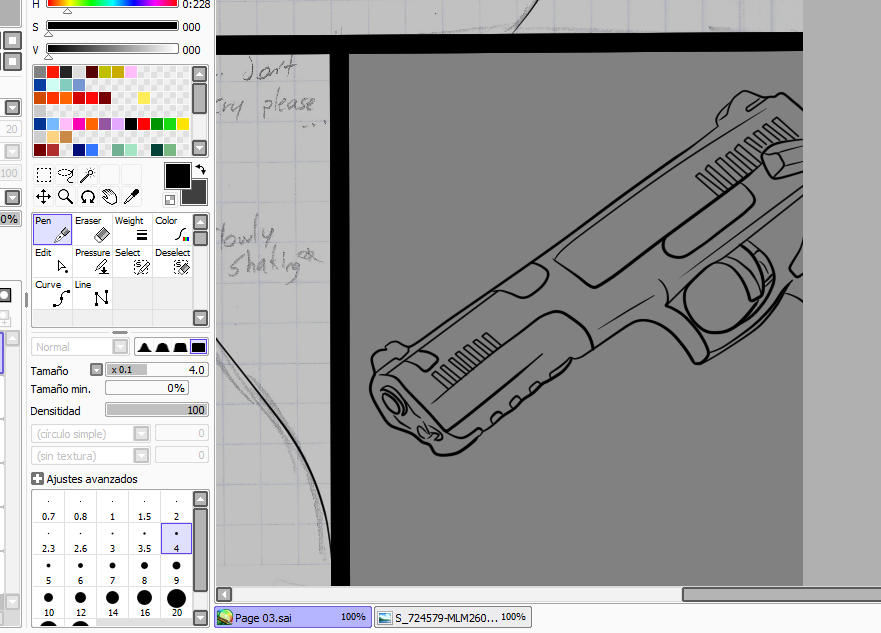Click the Densidad slider bar

pos(156,410)
